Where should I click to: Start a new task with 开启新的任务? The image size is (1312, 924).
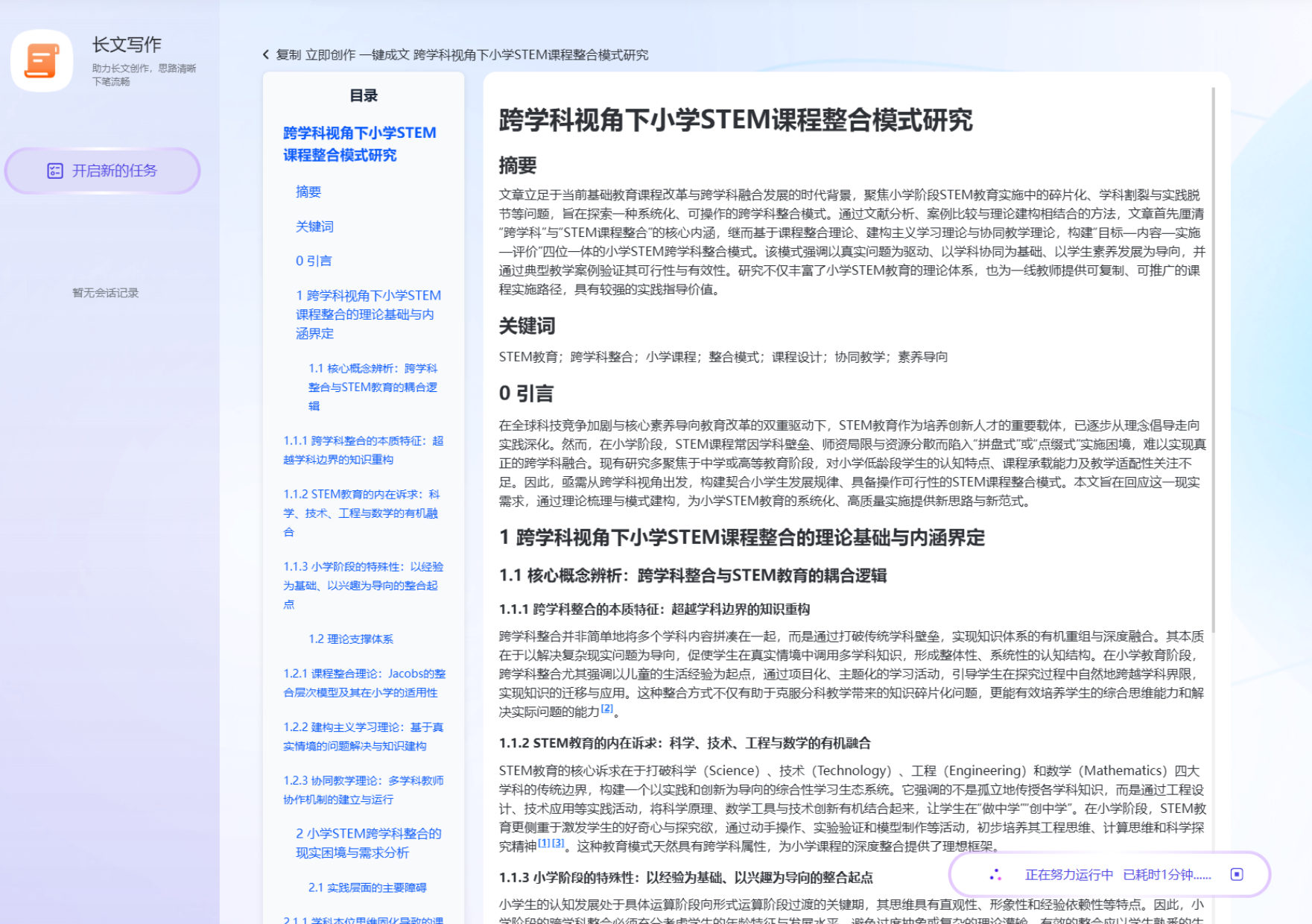[103, 171]
